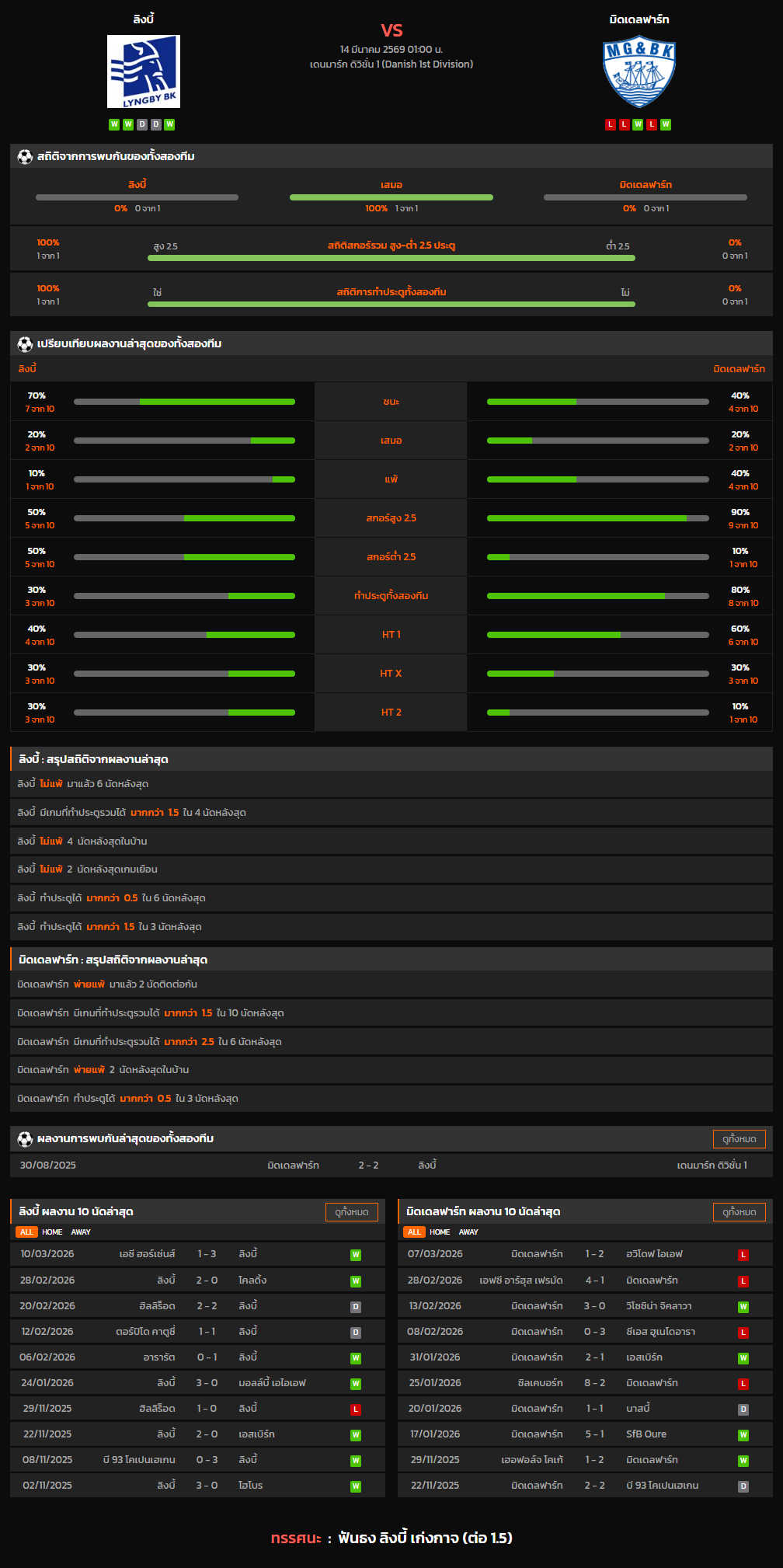This screenshot has width=783, height=1568.
Task: Open the 30/08/2025 head-to-head match row
Action: [x=391, y=1165]
